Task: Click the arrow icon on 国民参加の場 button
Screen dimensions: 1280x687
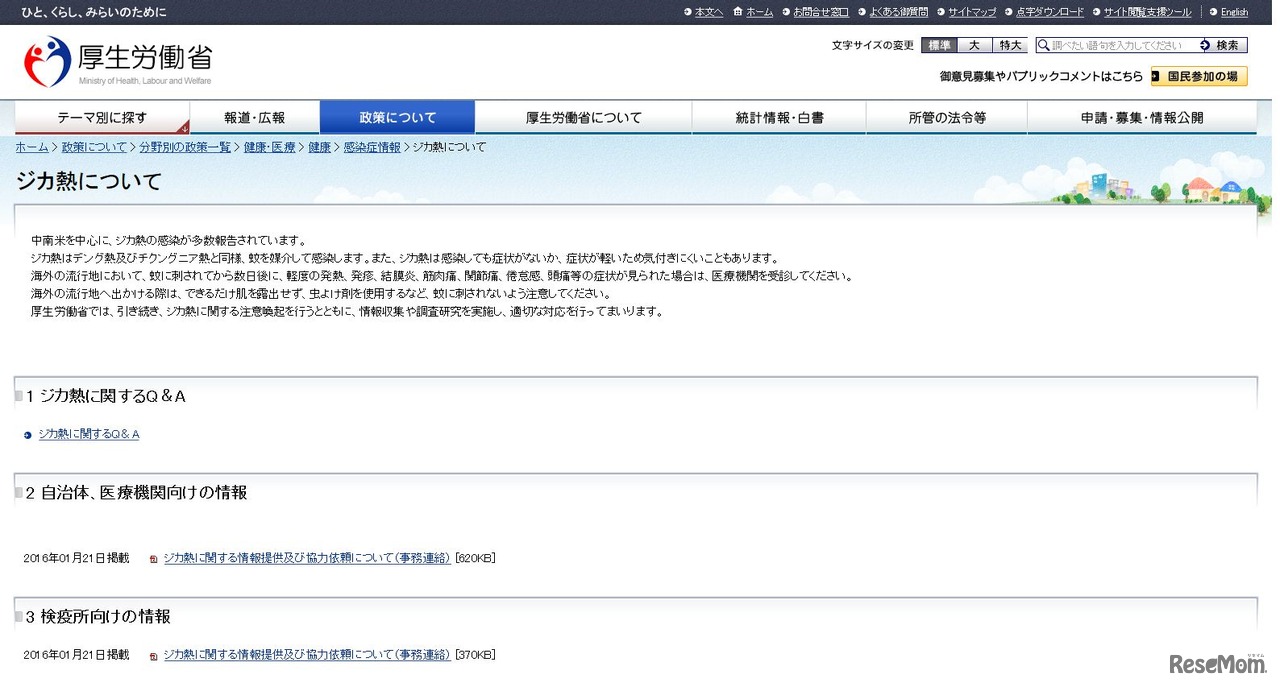Action: pos(1154,75)
